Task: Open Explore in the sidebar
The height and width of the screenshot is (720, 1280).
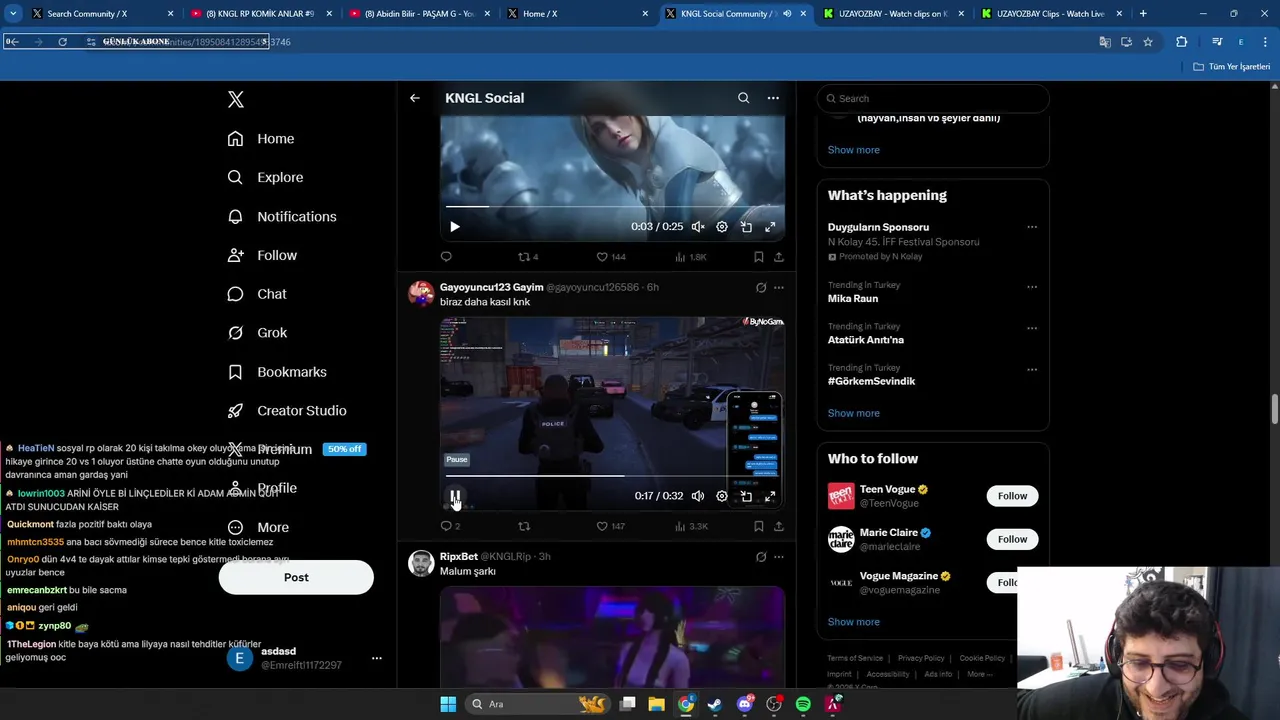Action: tap(265, 177)
